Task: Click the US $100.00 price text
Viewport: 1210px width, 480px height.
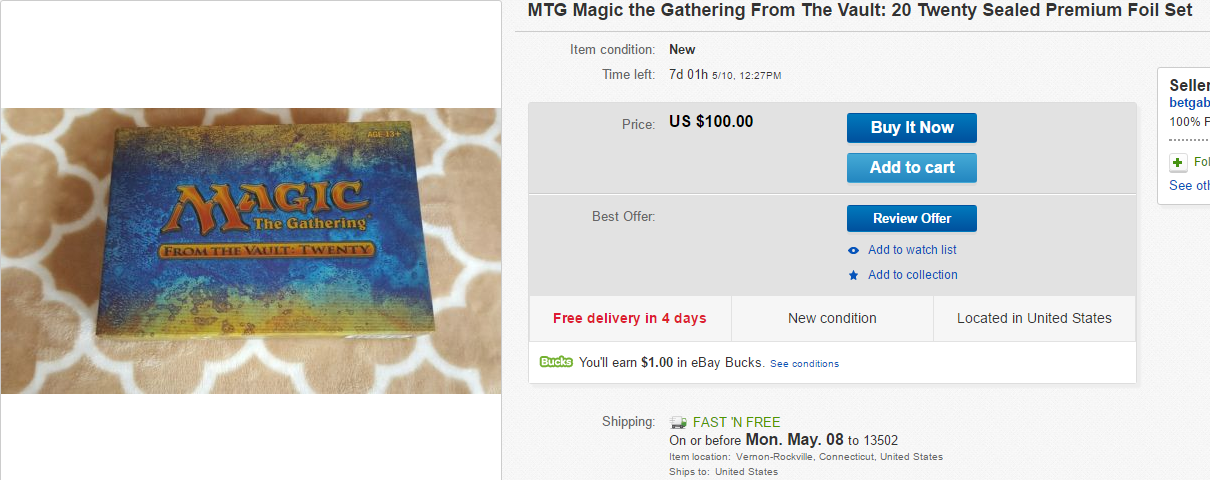Action: pos(711,122)
